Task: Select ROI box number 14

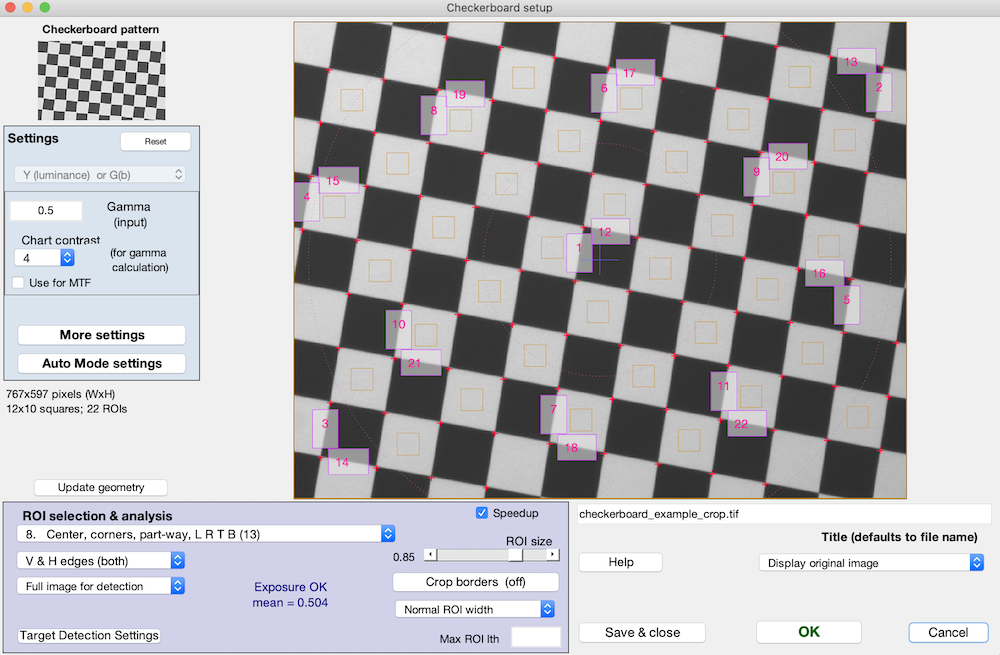Action: click(x=348, y=462)
